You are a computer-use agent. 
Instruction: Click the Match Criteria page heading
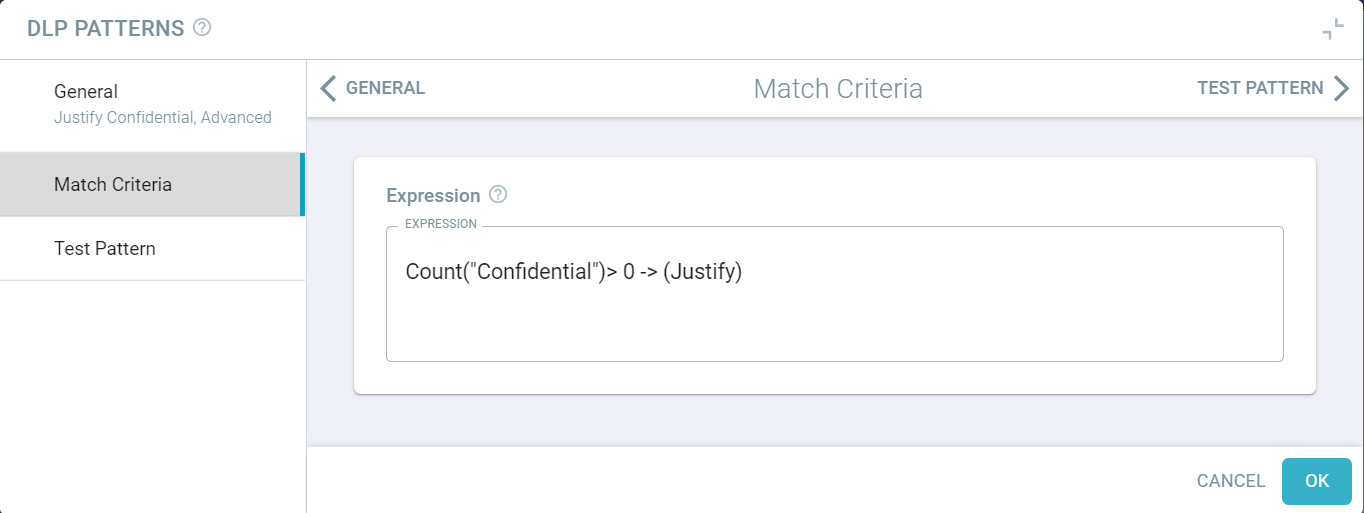pos(838,88)
